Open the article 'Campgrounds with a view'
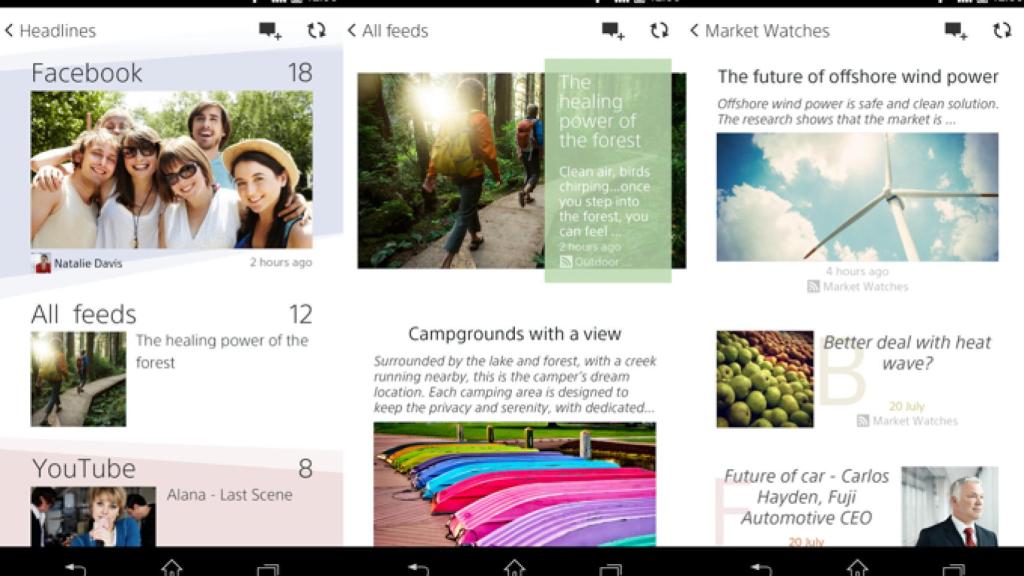The height and width of the screenshot is (576, 1024). (513, 332)
